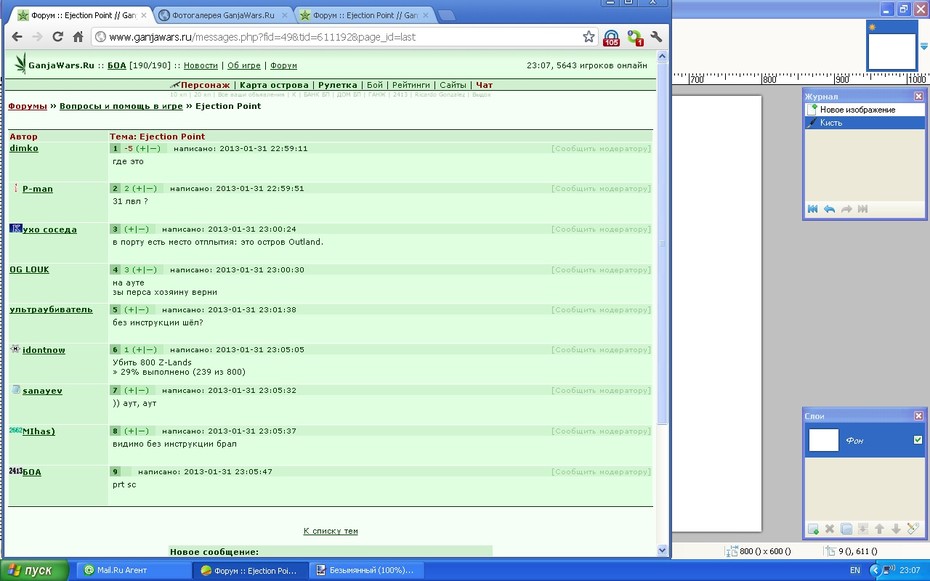Open ультраубиватель user profile link
The image size is (930, 581).
coord(51,309)
